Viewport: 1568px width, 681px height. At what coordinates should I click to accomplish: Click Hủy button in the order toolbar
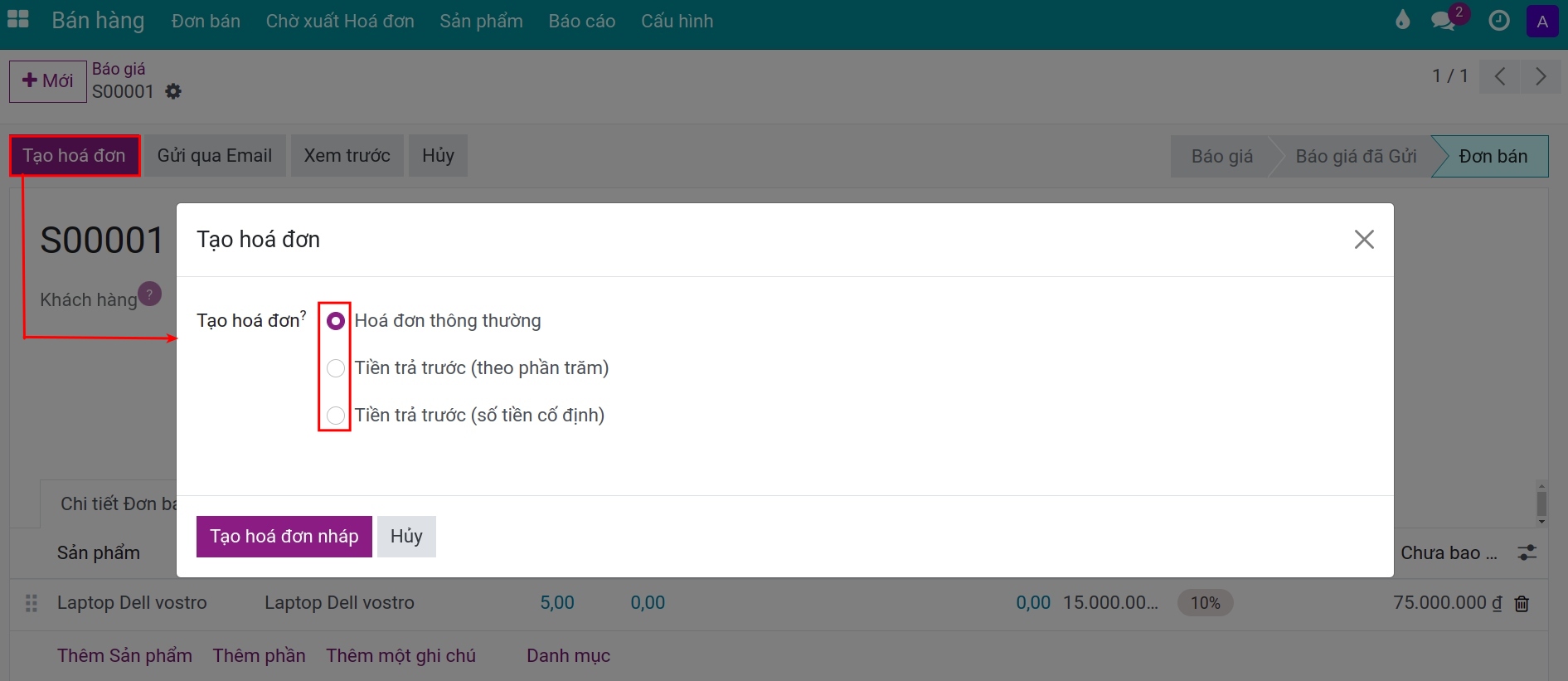[x=438, y=156]
